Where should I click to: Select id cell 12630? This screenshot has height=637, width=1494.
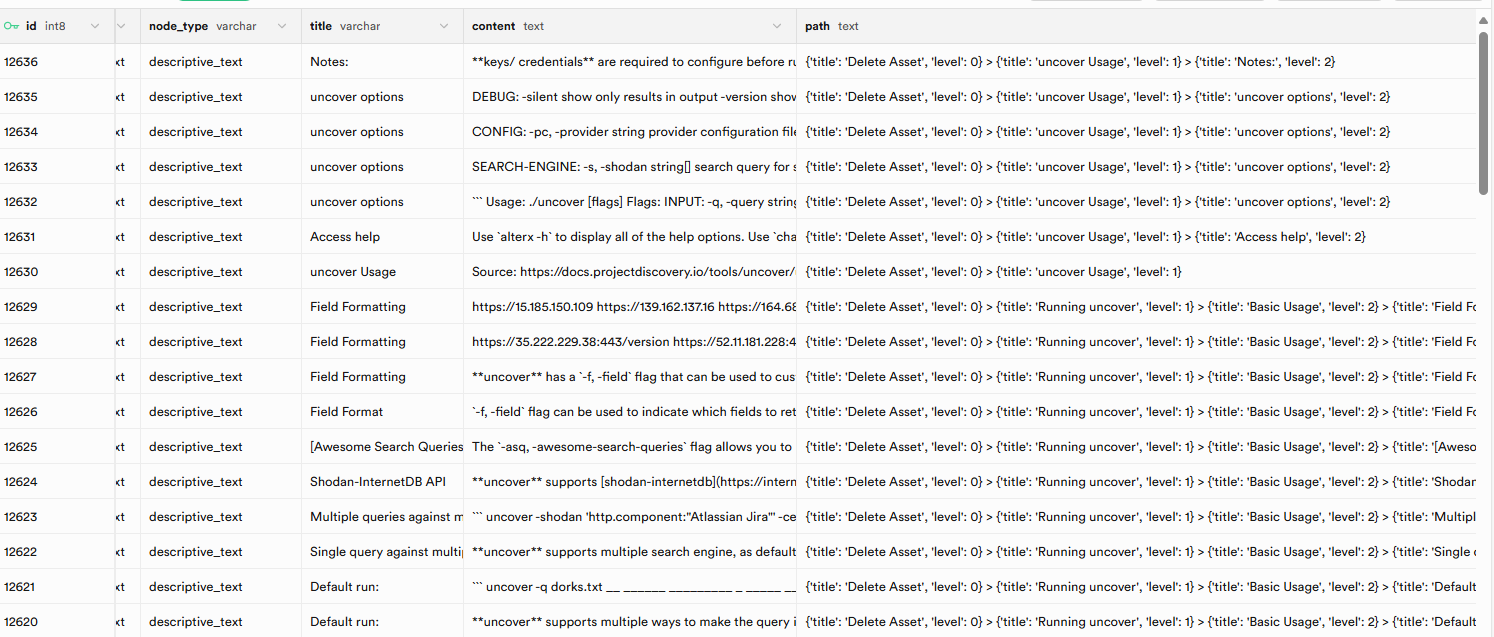57,272
